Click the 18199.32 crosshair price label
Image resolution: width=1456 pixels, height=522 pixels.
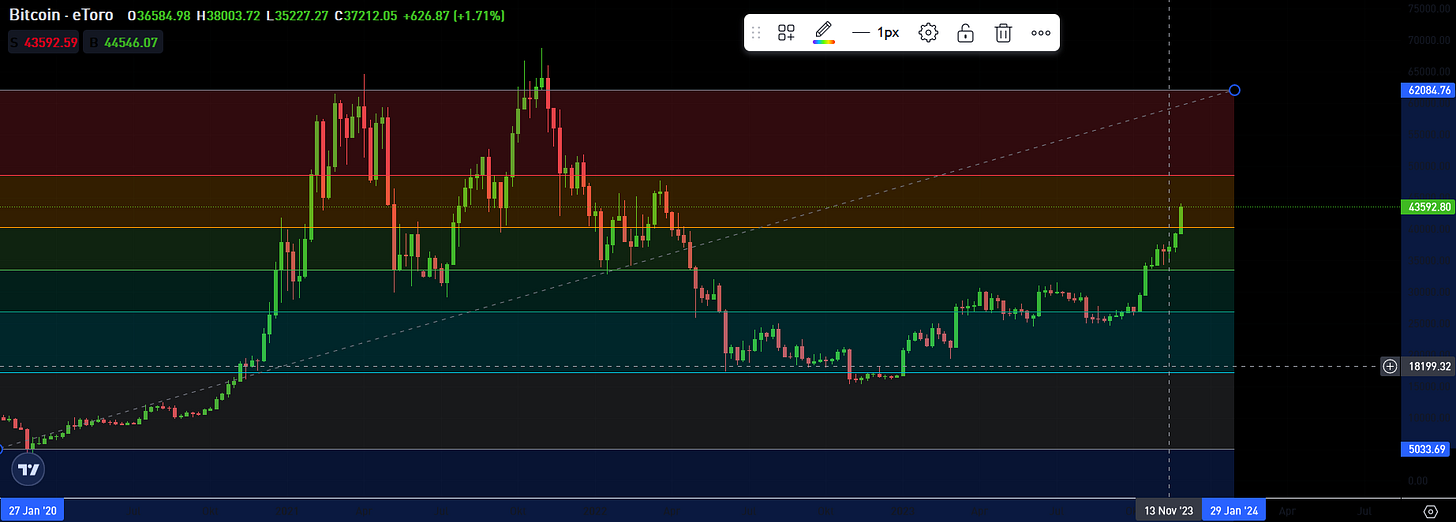point(1429,367)
